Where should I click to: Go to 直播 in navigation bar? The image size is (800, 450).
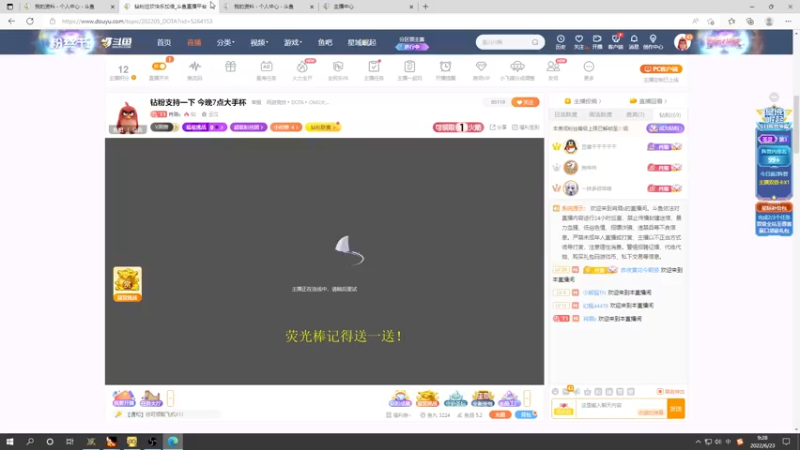pyautogui.click(x=194, y=42)
